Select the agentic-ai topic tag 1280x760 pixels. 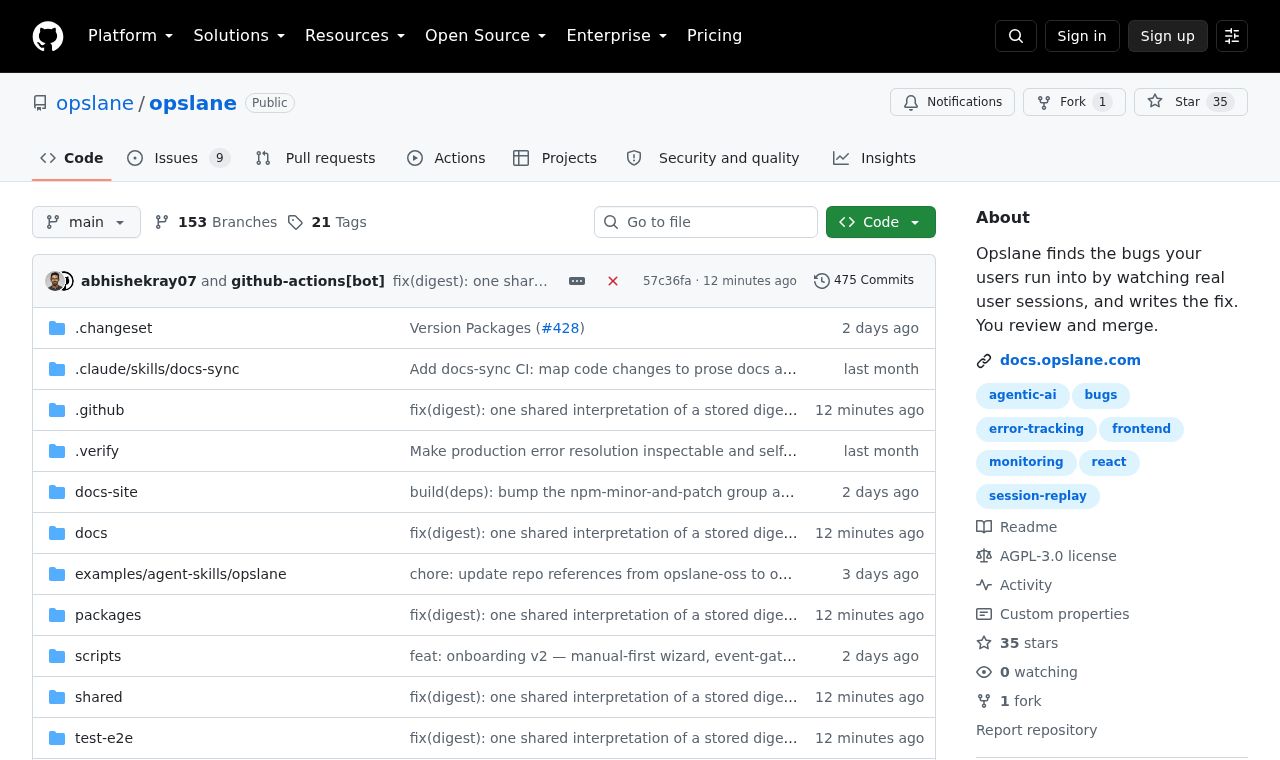pos(1022,395)
